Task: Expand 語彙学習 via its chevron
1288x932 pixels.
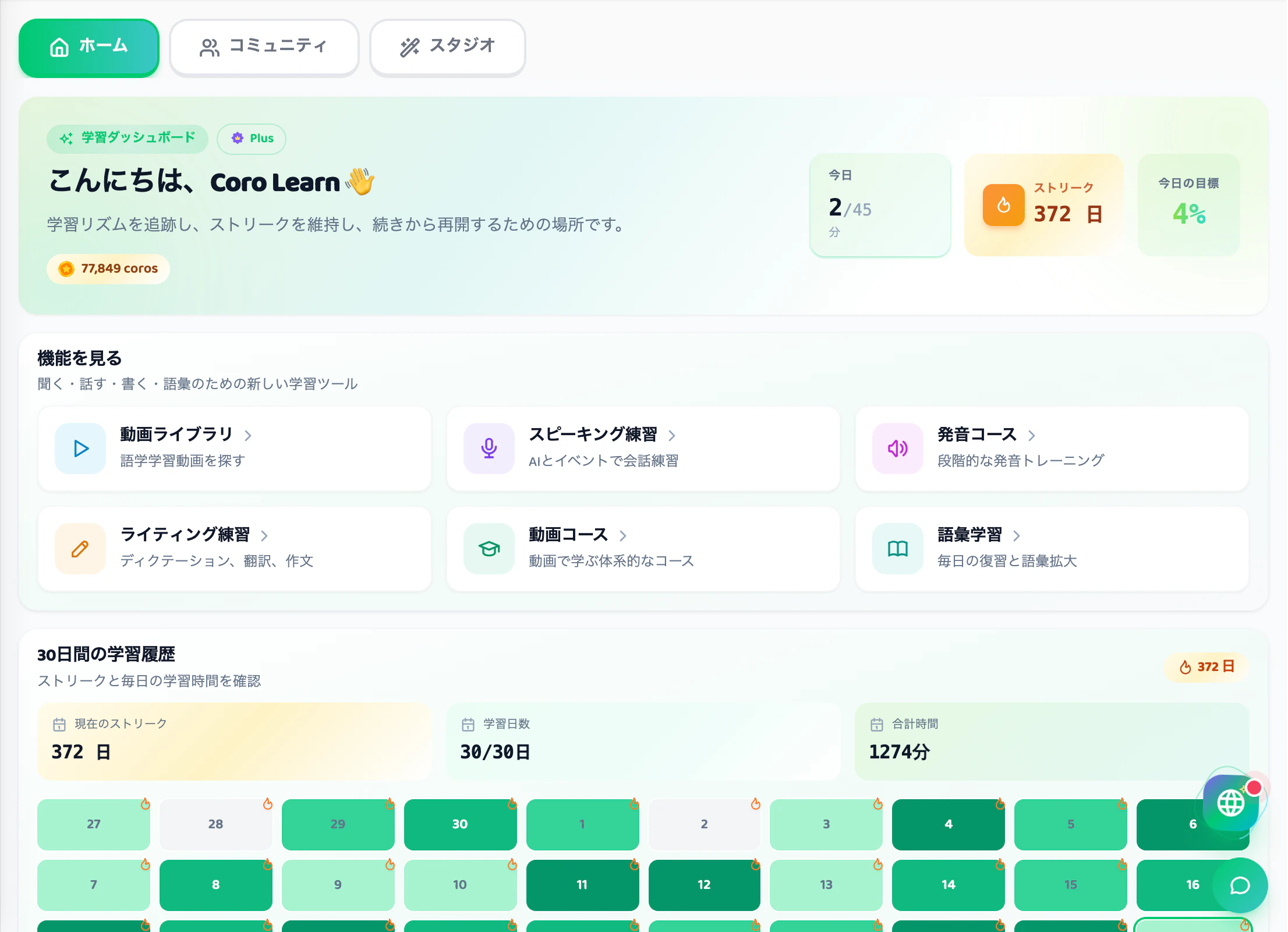Action: tap(1017, 535)
